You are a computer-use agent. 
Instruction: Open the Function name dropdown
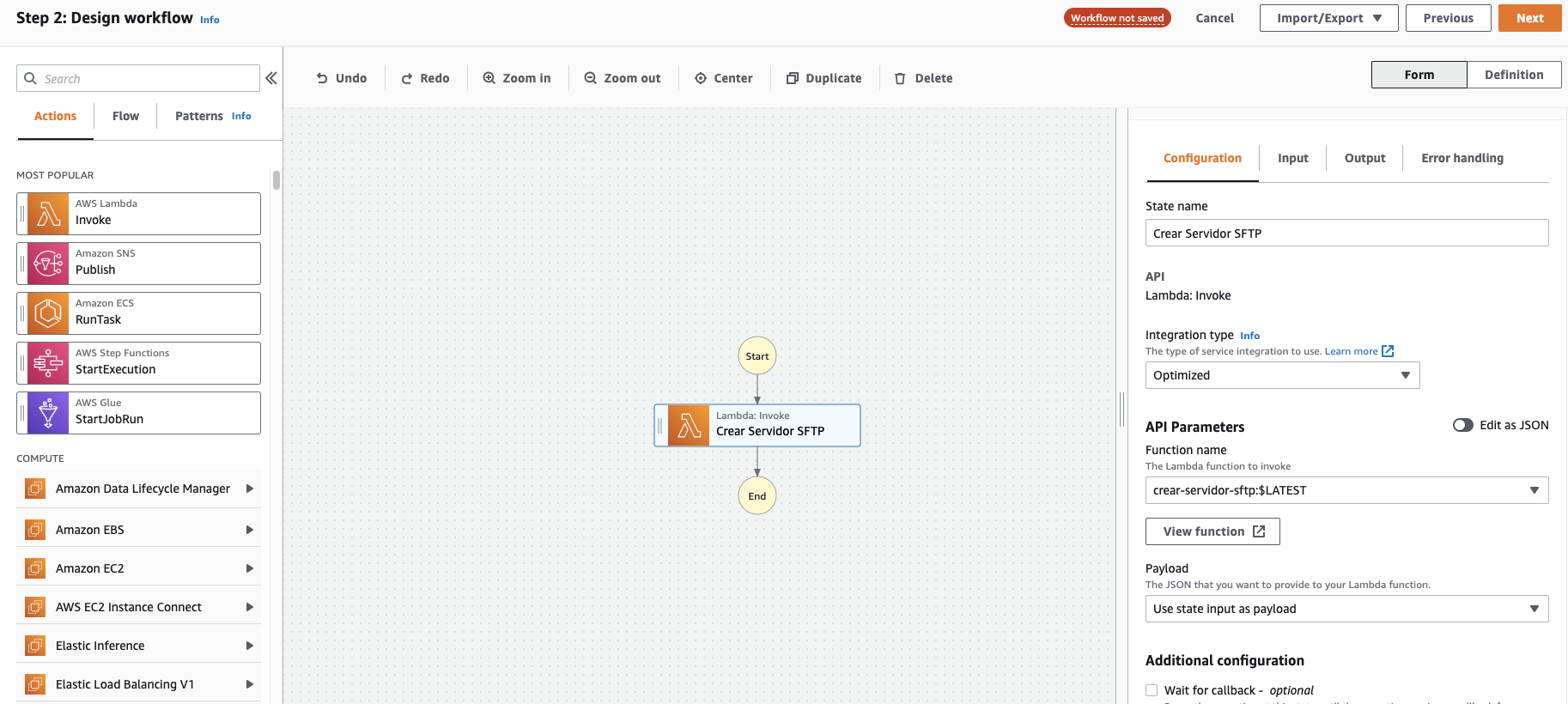point(1346,490)
